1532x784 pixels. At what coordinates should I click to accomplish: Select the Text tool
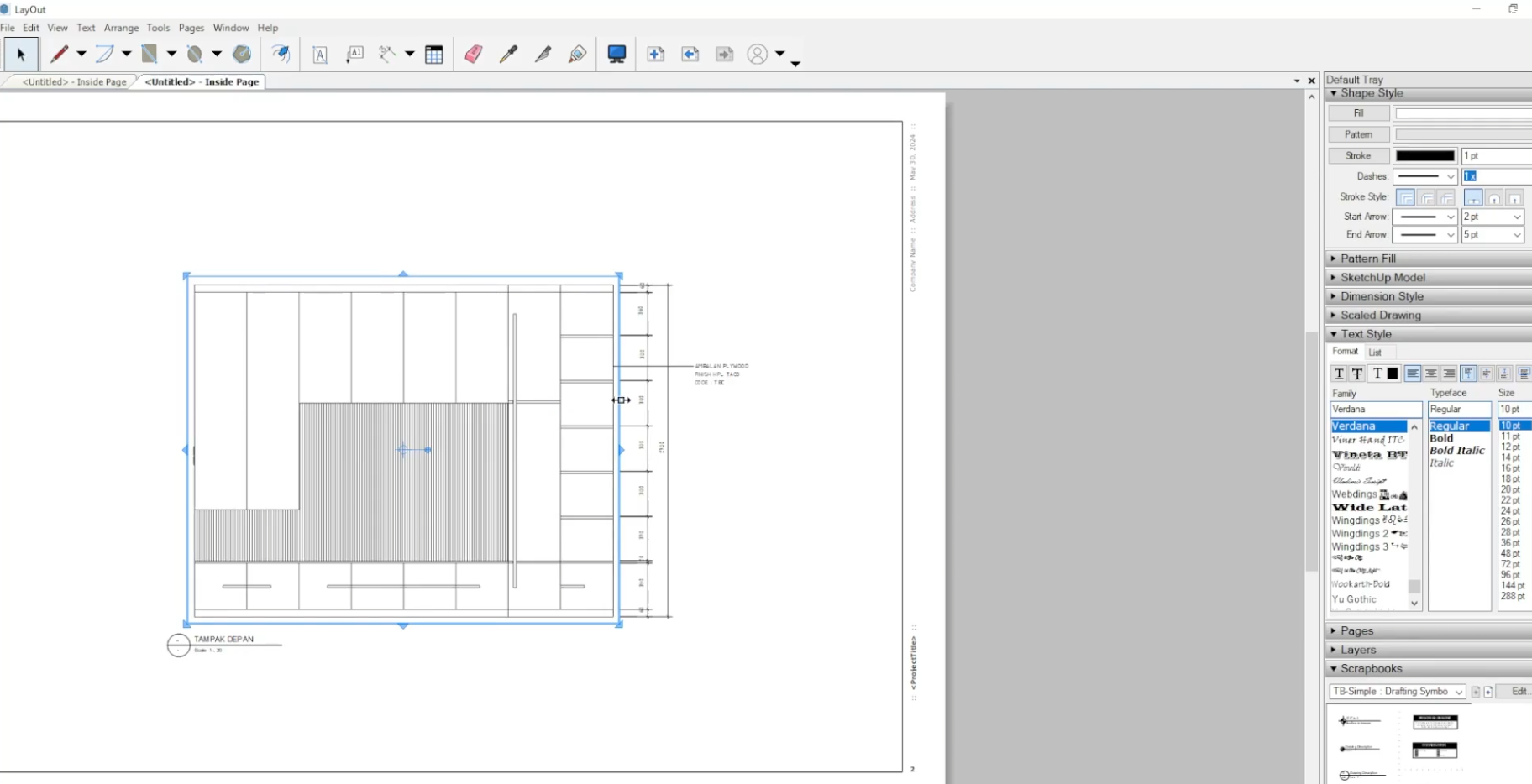click(x=320, y=54)
